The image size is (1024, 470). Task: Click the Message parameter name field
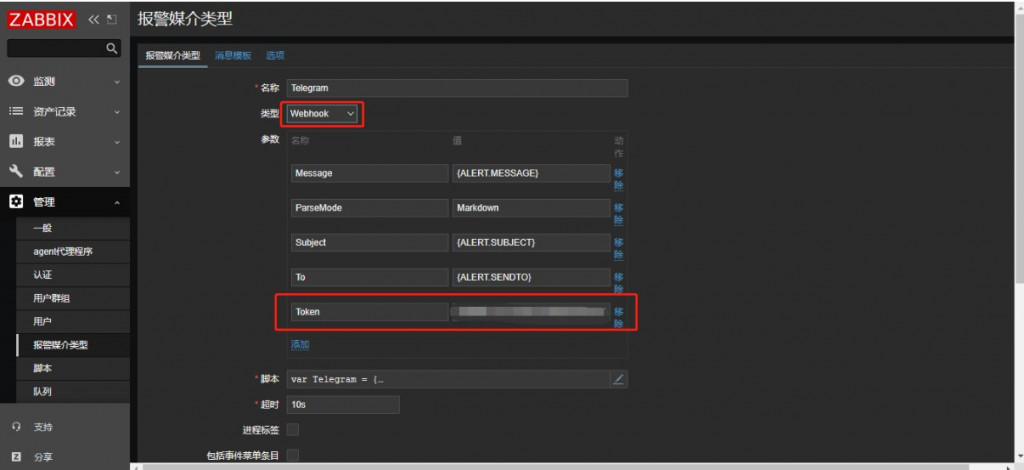[x=370, y=173]
